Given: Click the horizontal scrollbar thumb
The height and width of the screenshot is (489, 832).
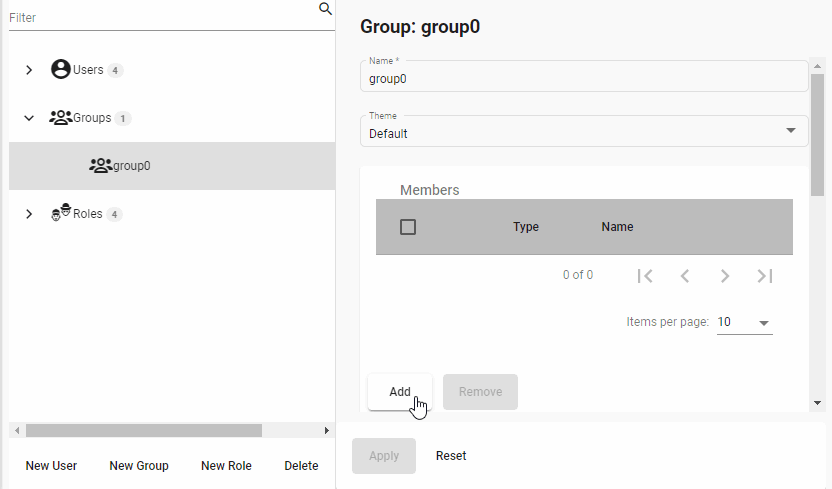Looking at the screenshot, I should [144, 431].
